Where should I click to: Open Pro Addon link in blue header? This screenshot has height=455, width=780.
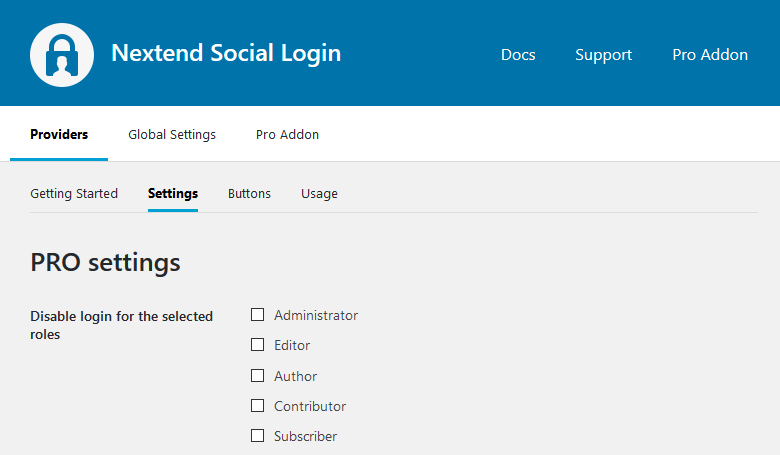point(710,55)
